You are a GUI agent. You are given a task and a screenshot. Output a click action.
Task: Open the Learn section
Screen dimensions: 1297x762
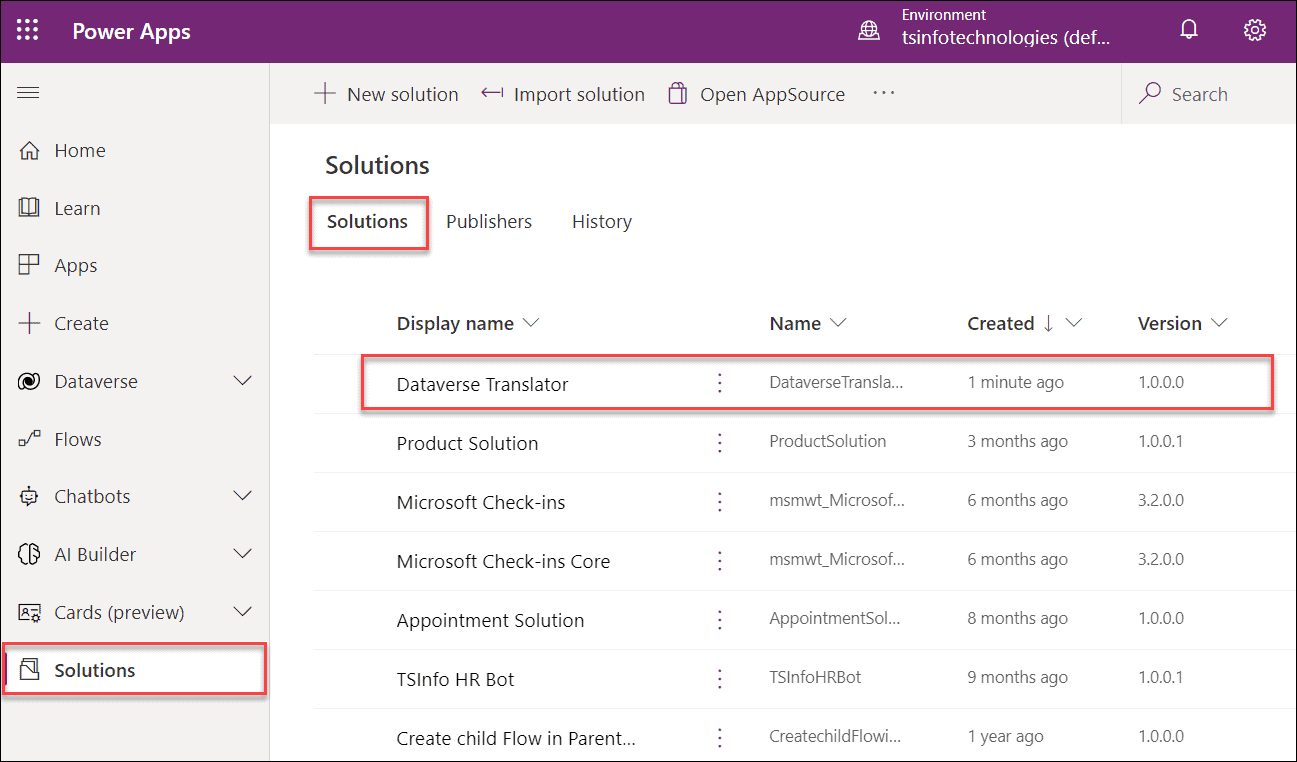tap(77, 207)
